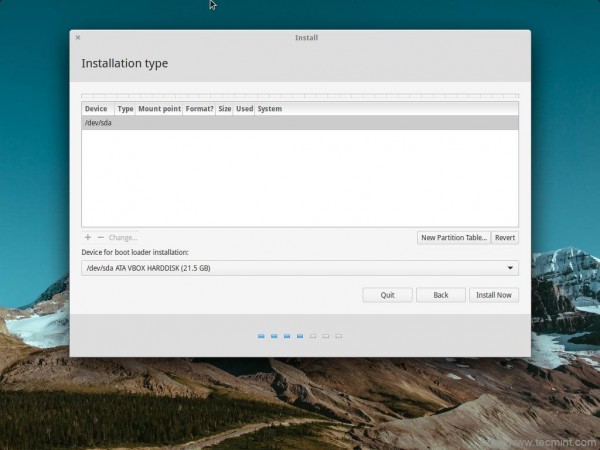Image resolution: width=600 pixels, height=450 pixels.
Task: Create a New Partition Table
Action: click(x=454, y=238)
